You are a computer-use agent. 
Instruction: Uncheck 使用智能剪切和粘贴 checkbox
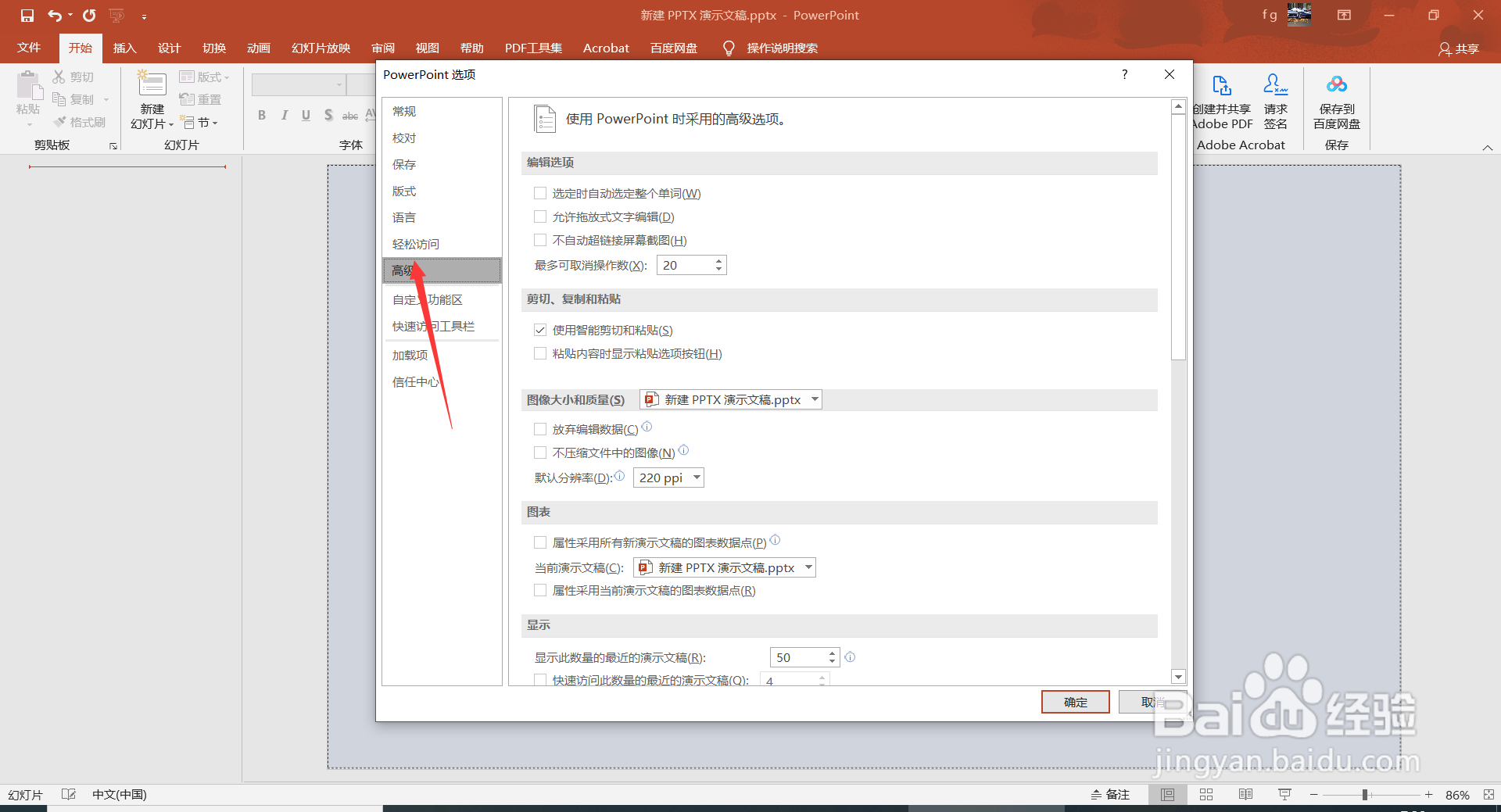[540, 330]
